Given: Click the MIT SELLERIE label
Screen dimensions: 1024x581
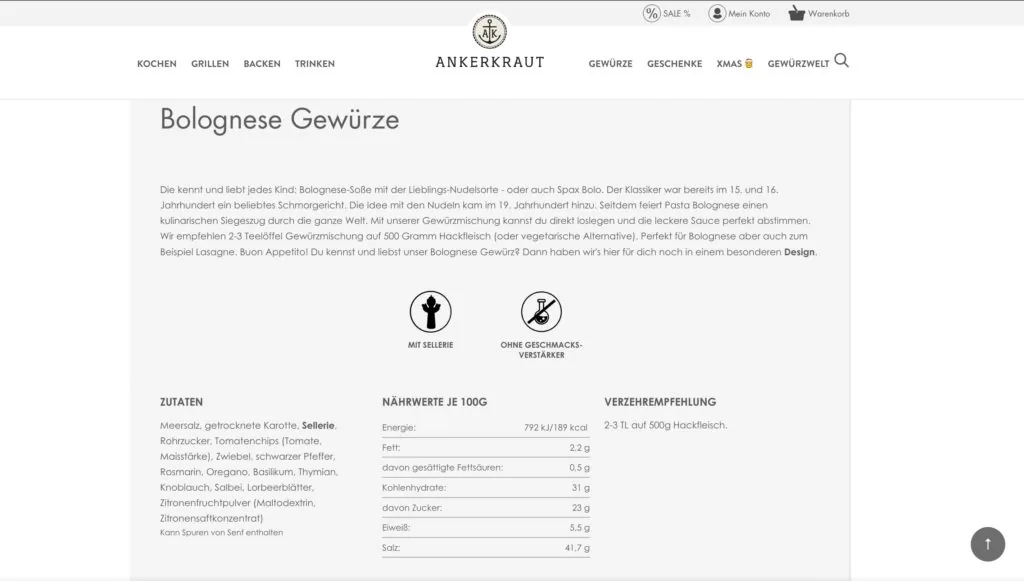Looking at the screenshot, I should (x=430, y=345).
